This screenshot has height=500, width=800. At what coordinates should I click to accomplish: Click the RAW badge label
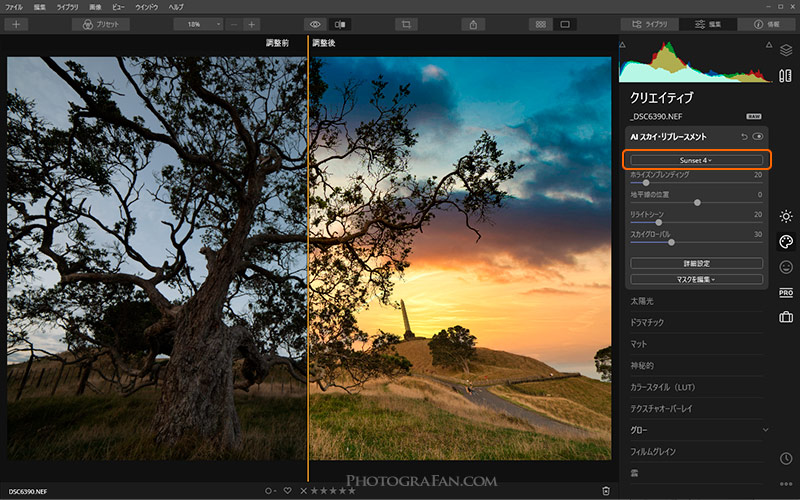click(x=754, y=116)
